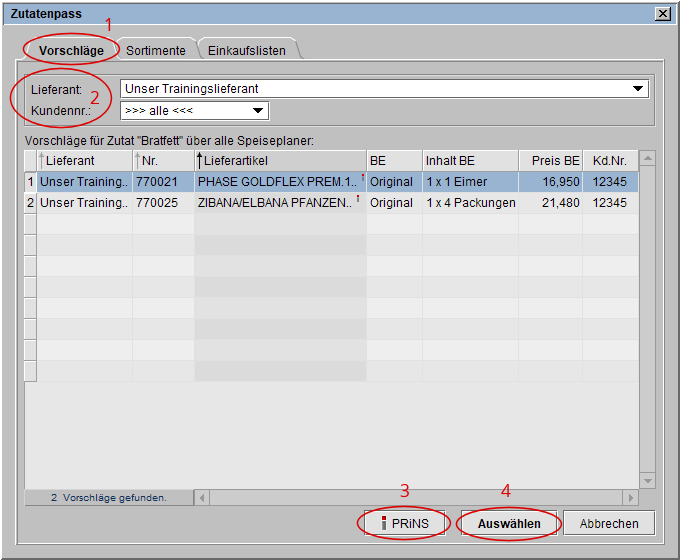Switch to the Sortimente tab
This screenshot has height=560, width=680.
point(155,50)
